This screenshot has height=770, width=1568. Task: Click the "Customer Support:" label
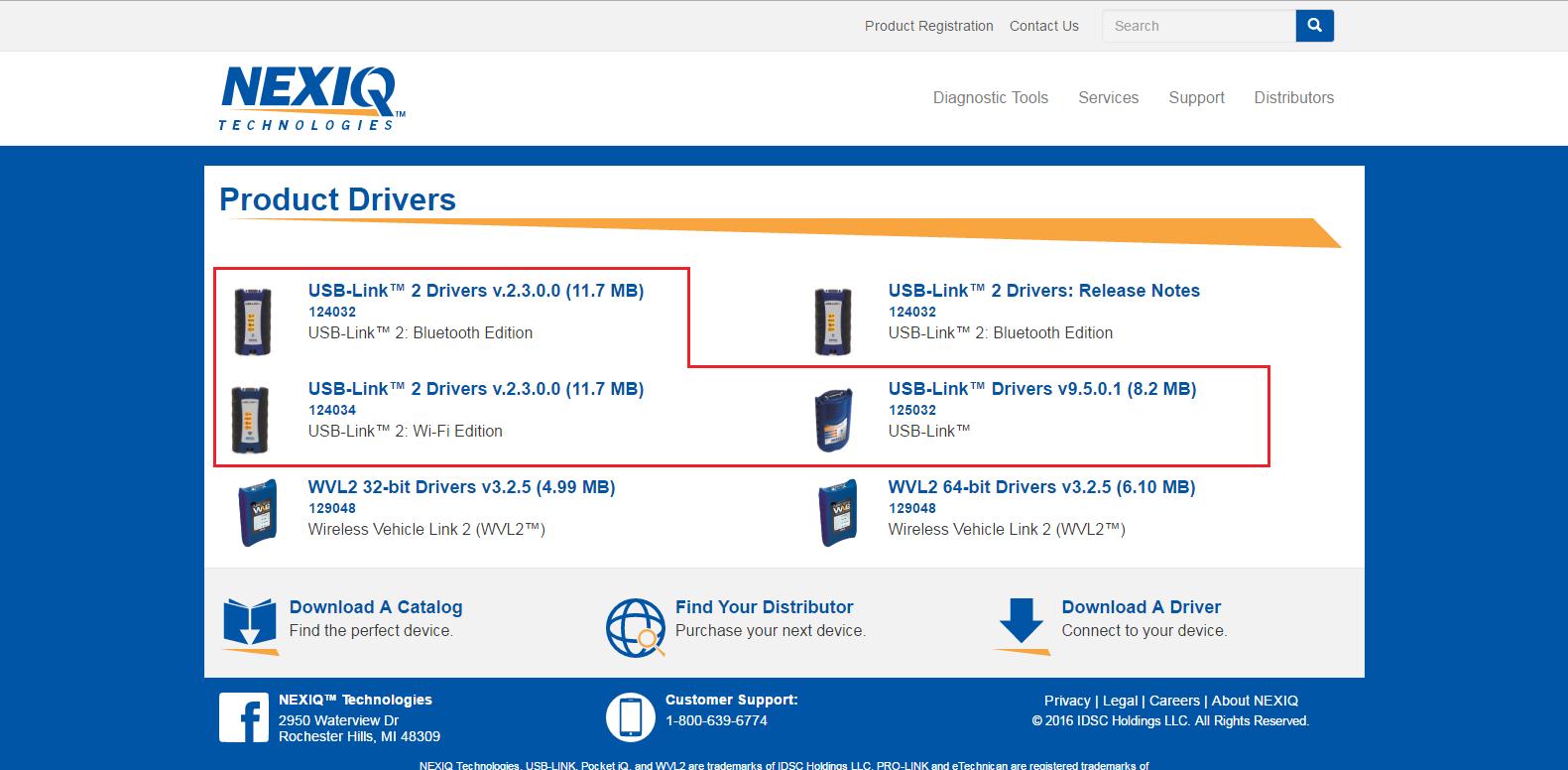click(731, 700)
